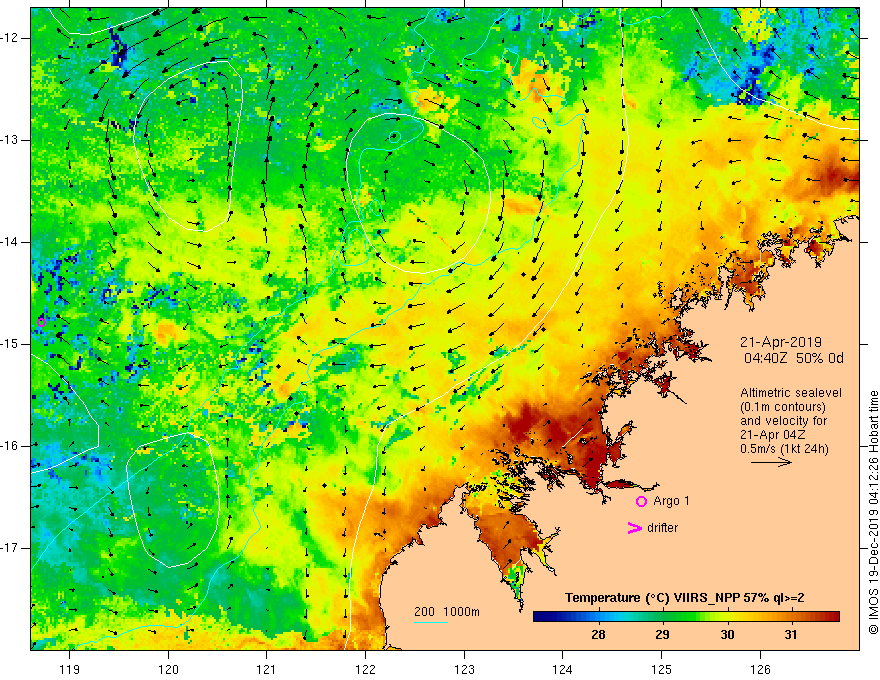Click the '200 1000m' depth label
The image size is (880, 680).
pos(447,612)
